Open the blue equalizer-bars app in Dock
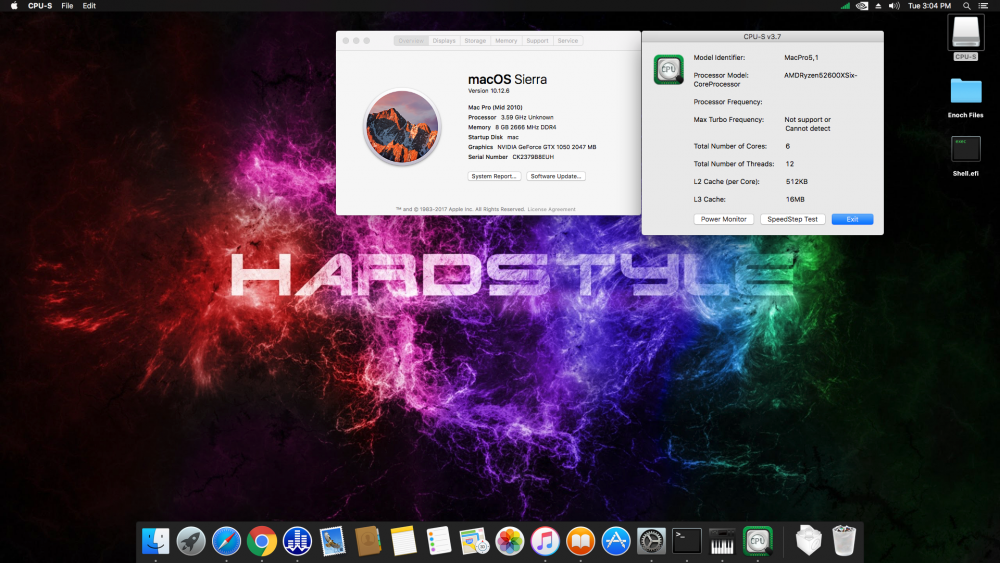Screen dimensions: 1000x563 click(x=297, y=541)
